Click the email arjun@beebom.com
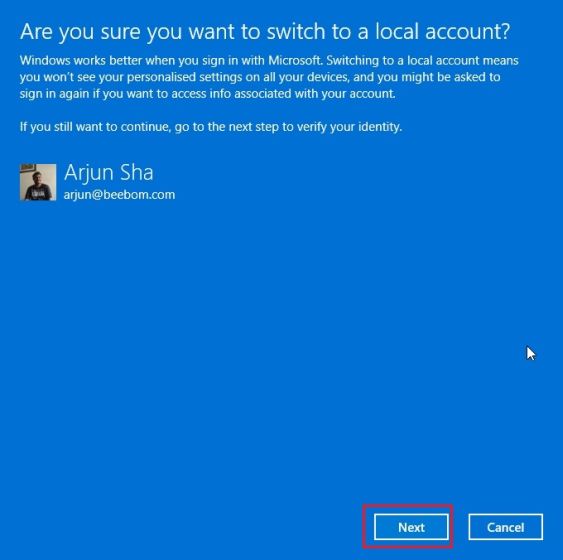Image resolution: width=563 pixels, height=560 pixels. [119, 195]
